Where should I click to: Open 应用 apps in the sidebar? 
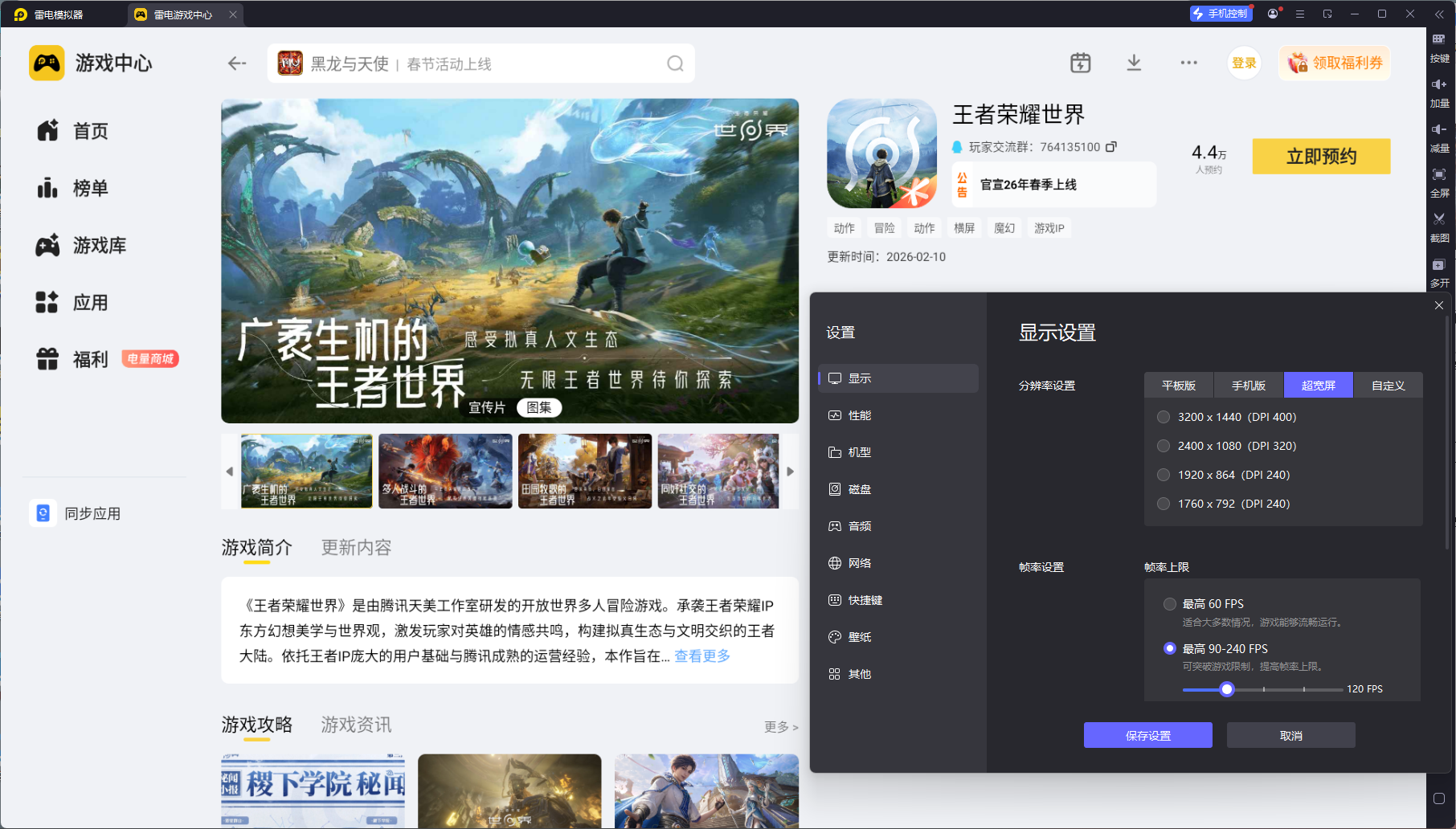click(72, 303)
